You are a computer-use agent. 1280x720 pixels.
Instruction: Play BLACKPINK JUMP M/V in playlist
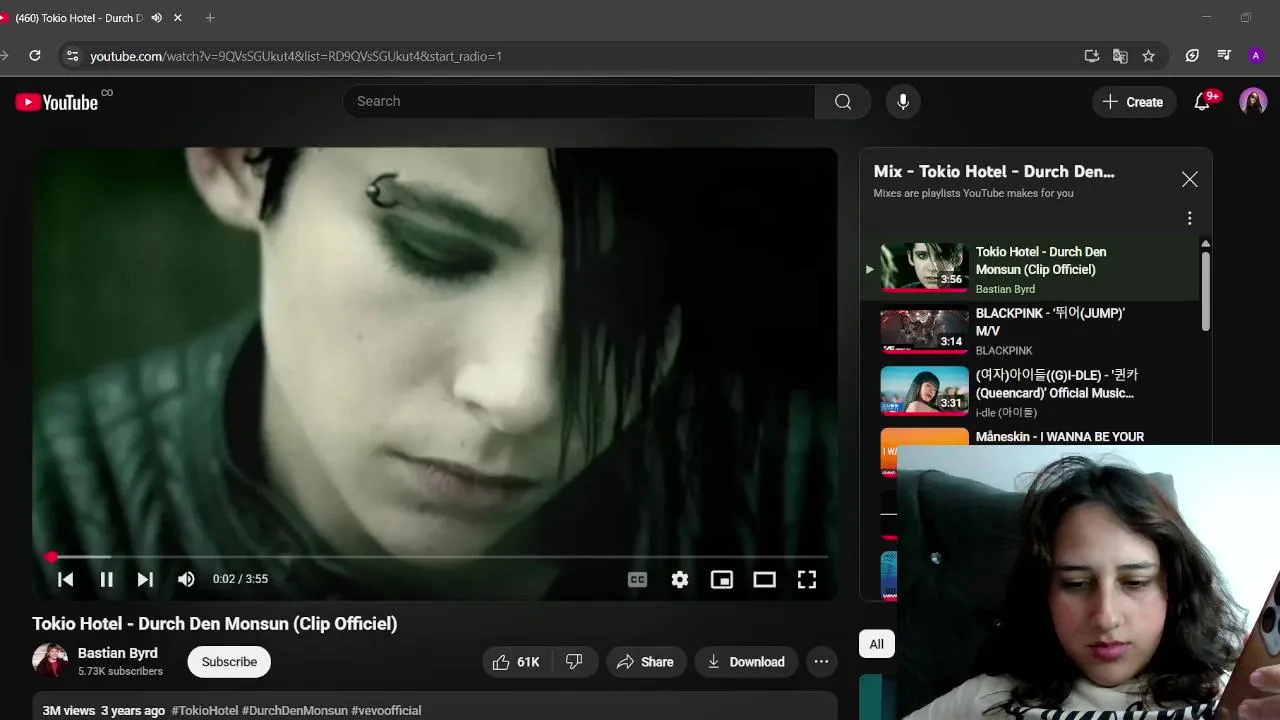(x=1030, y=331)
